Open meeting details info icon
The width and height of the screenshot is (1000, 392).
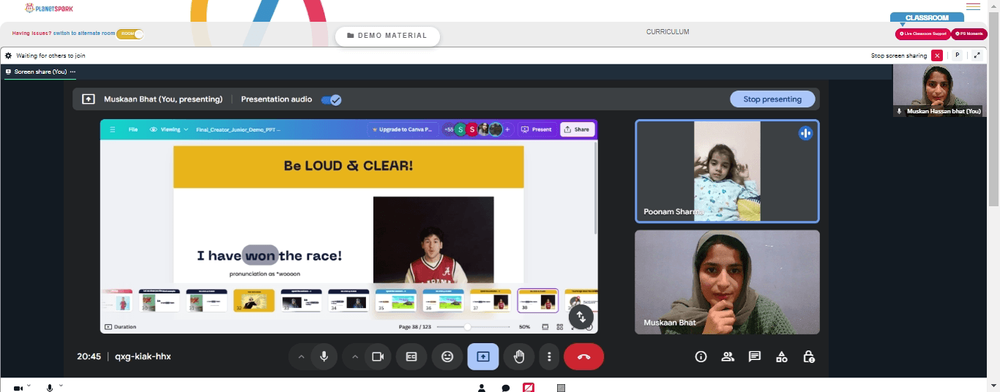click(x=701, y=356)
